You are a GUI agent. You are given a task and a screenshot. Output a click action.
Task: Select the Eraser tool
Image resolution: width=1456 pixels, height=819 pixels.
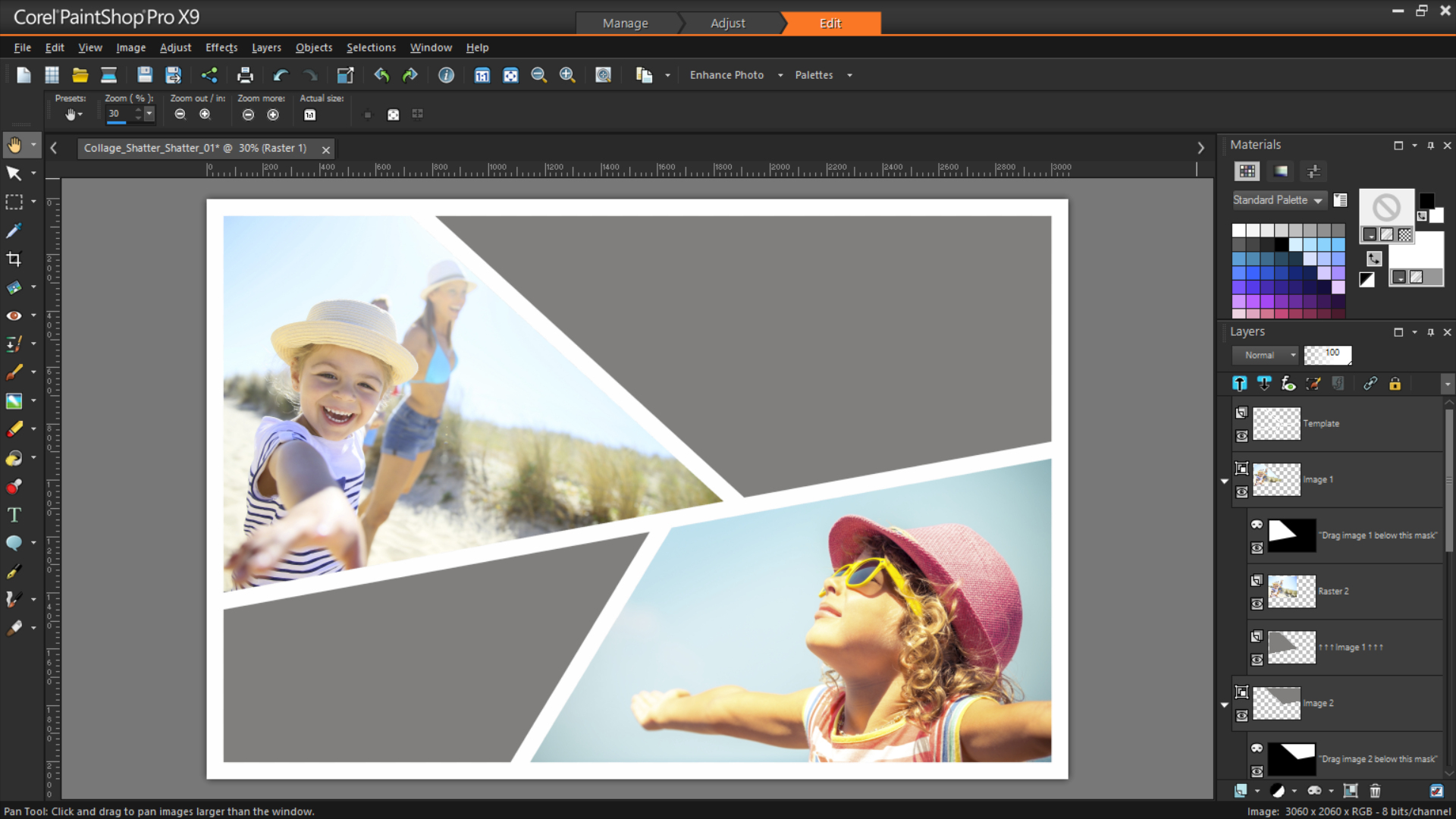click(14, 429)
